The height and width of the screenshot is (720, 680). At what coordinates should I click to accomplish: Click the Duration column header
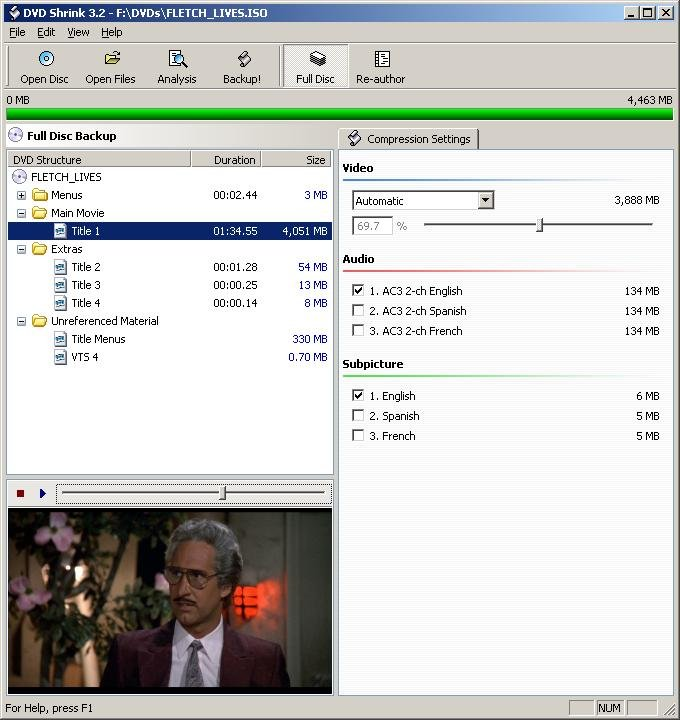(x=235, y=159)
